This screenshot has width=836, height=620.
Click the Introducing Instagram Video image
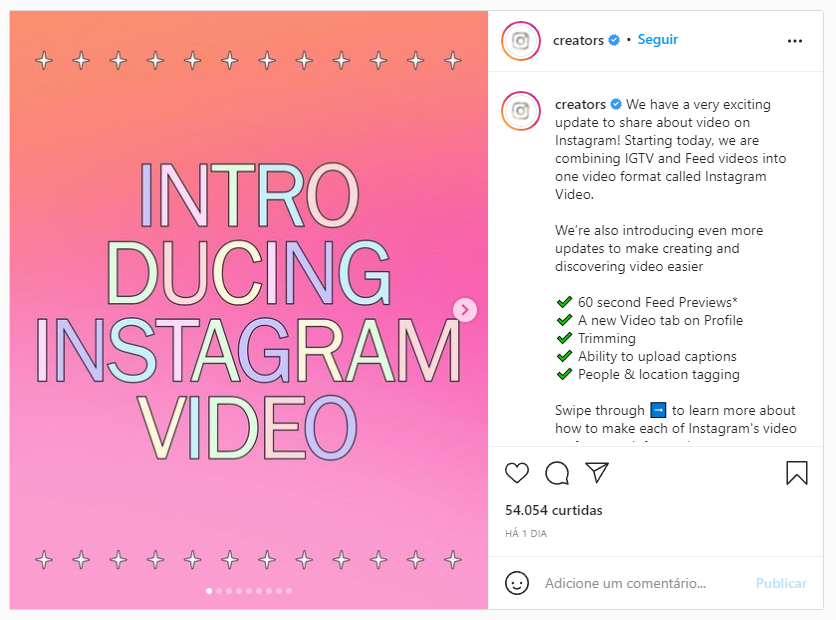(x=248, y=310)
